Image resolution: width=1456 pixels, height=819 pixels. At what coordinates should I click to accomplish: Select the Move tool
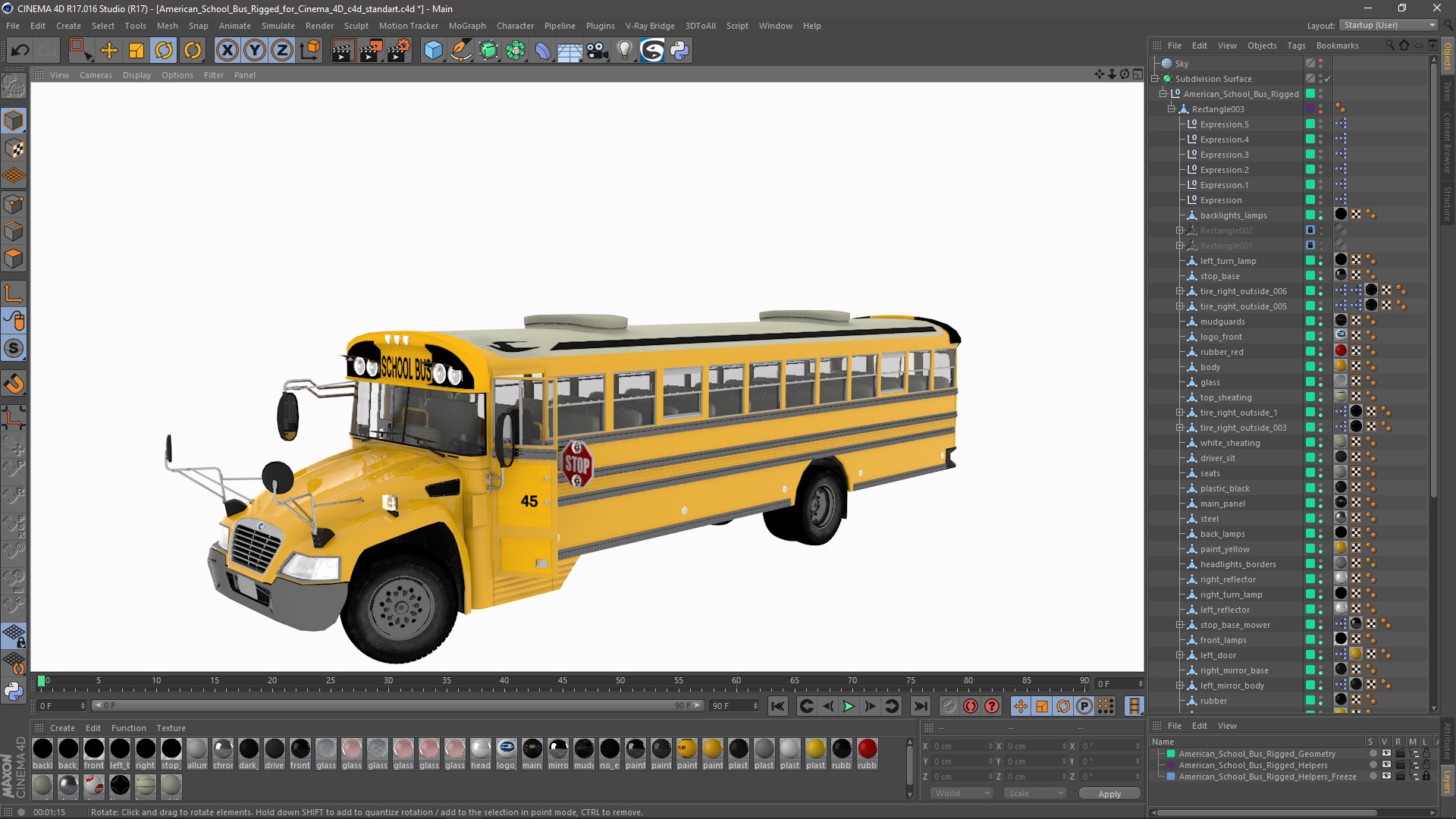[109, 51]
